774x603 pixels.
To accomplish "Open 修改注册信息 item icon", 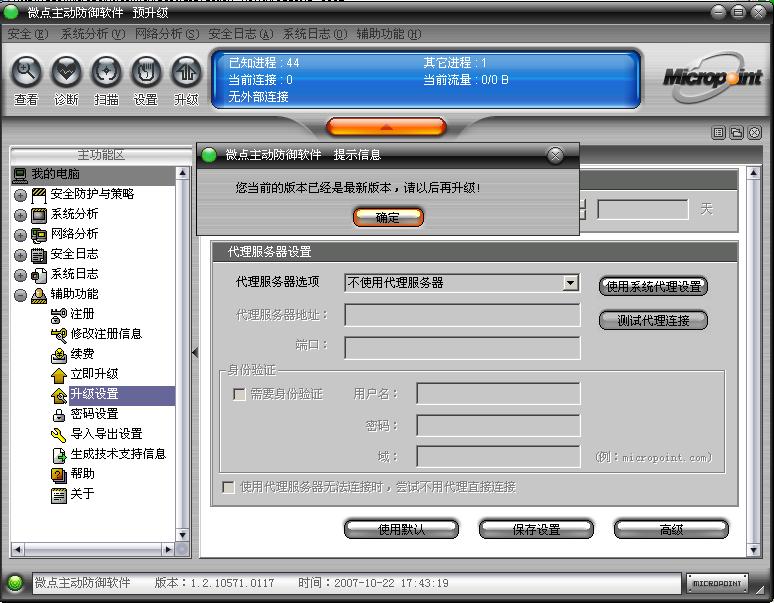I will 59,335.
